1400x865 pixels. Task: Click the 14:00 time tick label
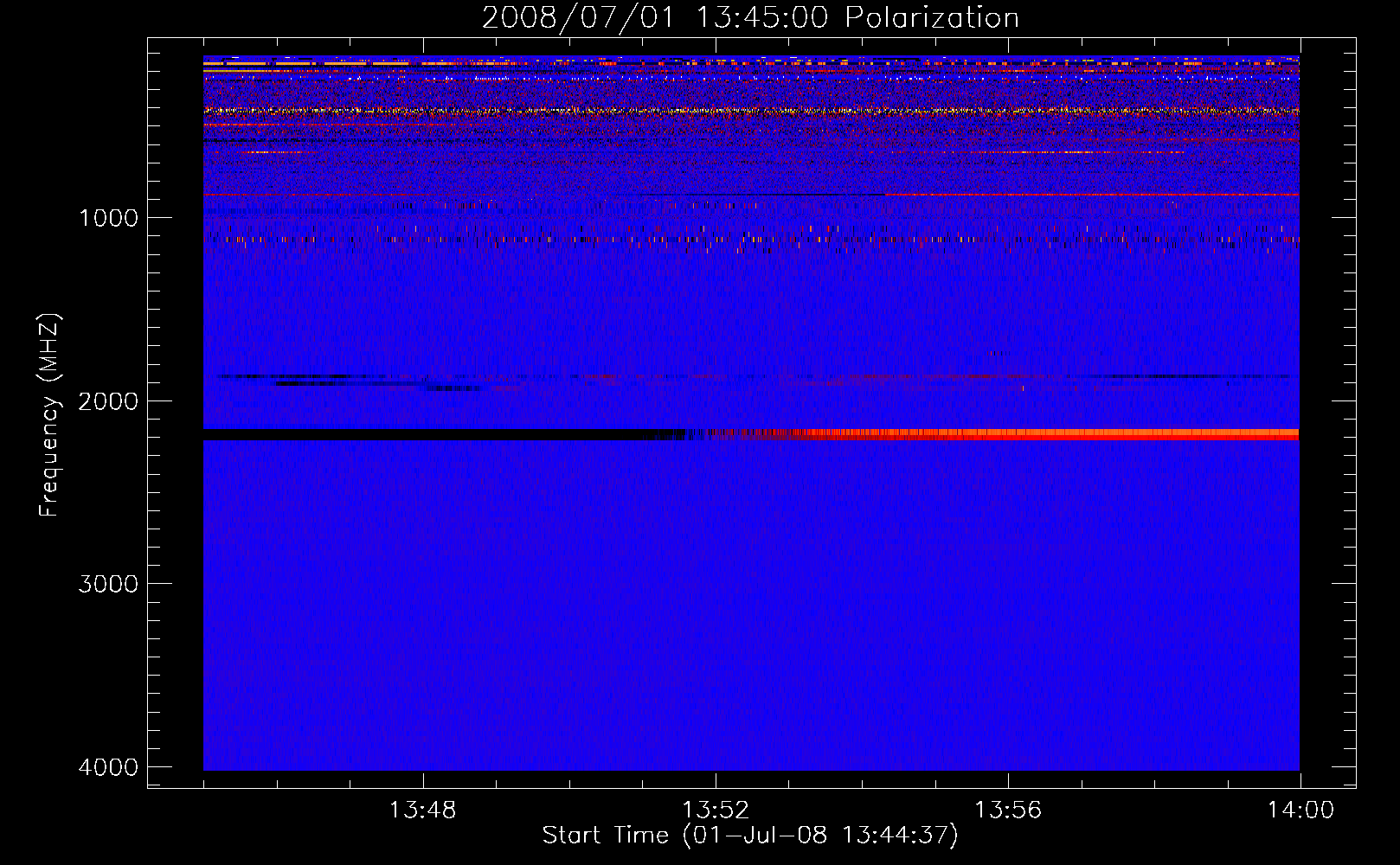tap(1300, 811)
